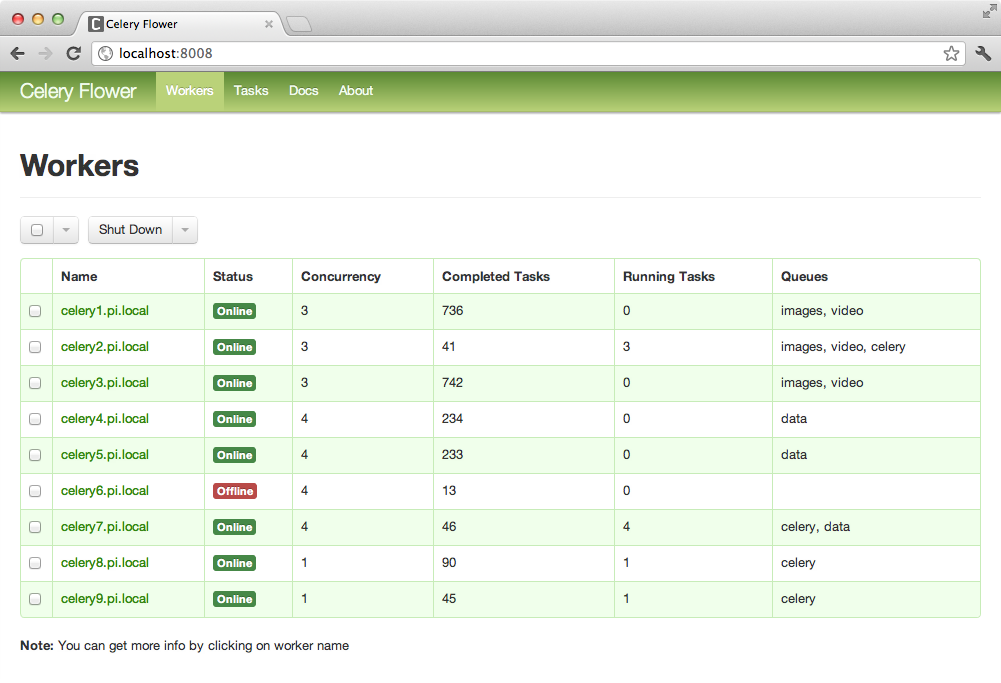
Task: Check the celery2.pi.local row checkbox
Action: tap(35, 347)
